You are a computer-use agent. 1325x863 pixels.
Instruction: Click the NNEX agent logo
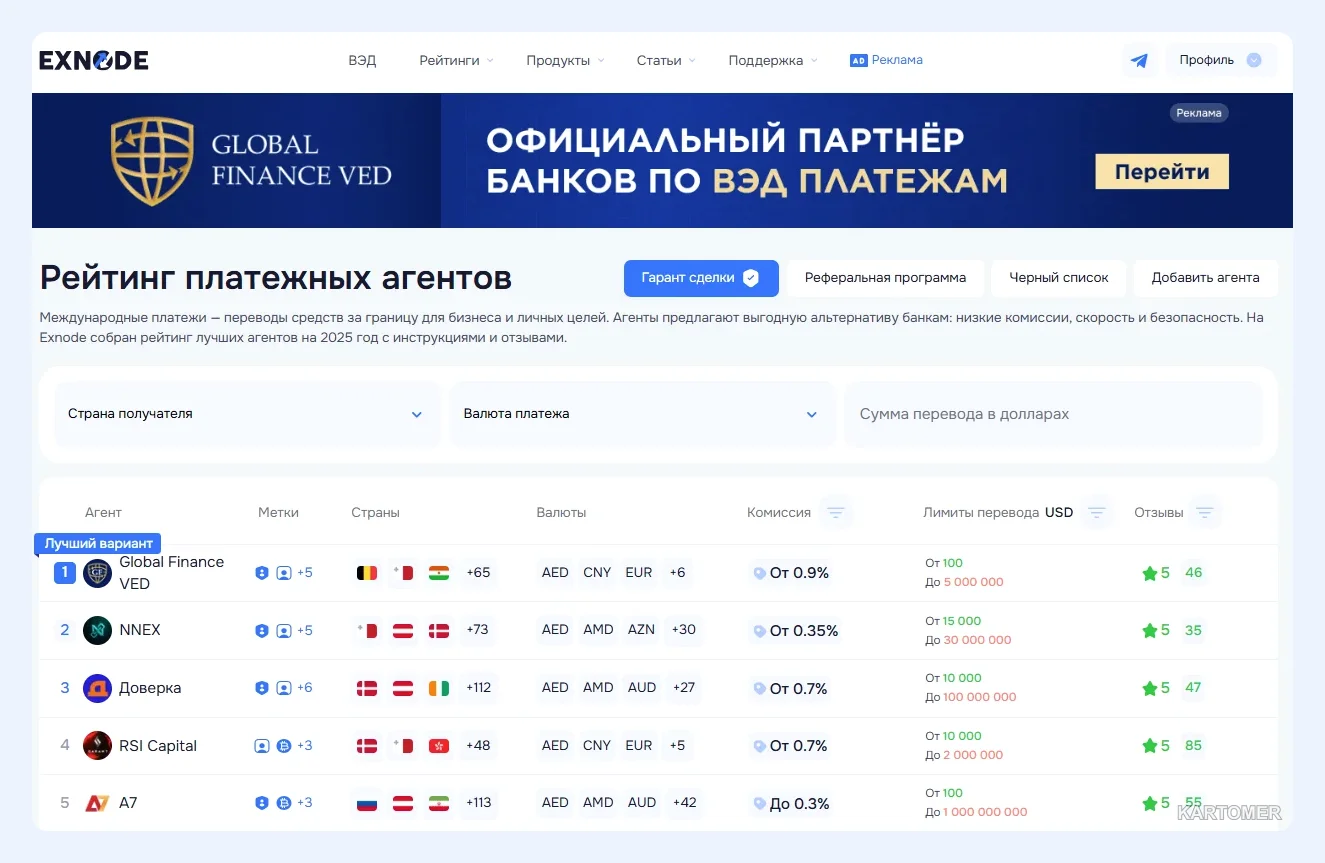(x=97, y=630)
